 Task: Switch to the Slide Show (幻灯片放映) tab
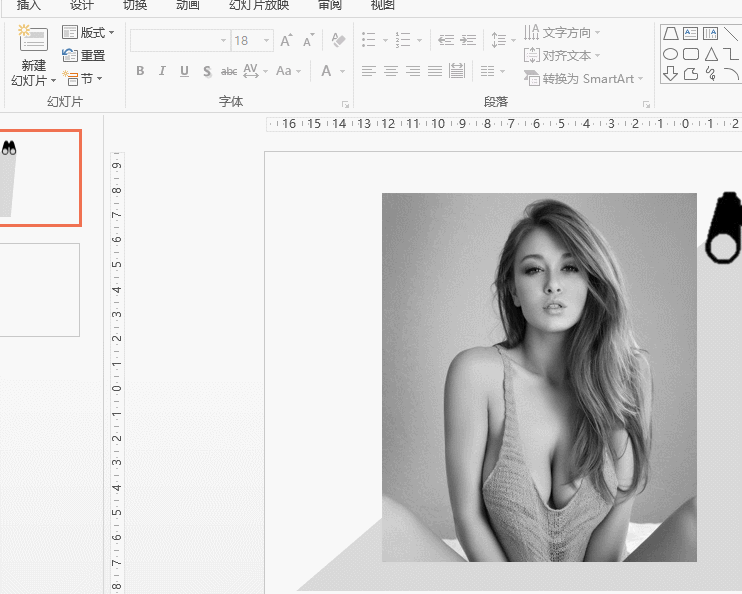pos(259,5)
